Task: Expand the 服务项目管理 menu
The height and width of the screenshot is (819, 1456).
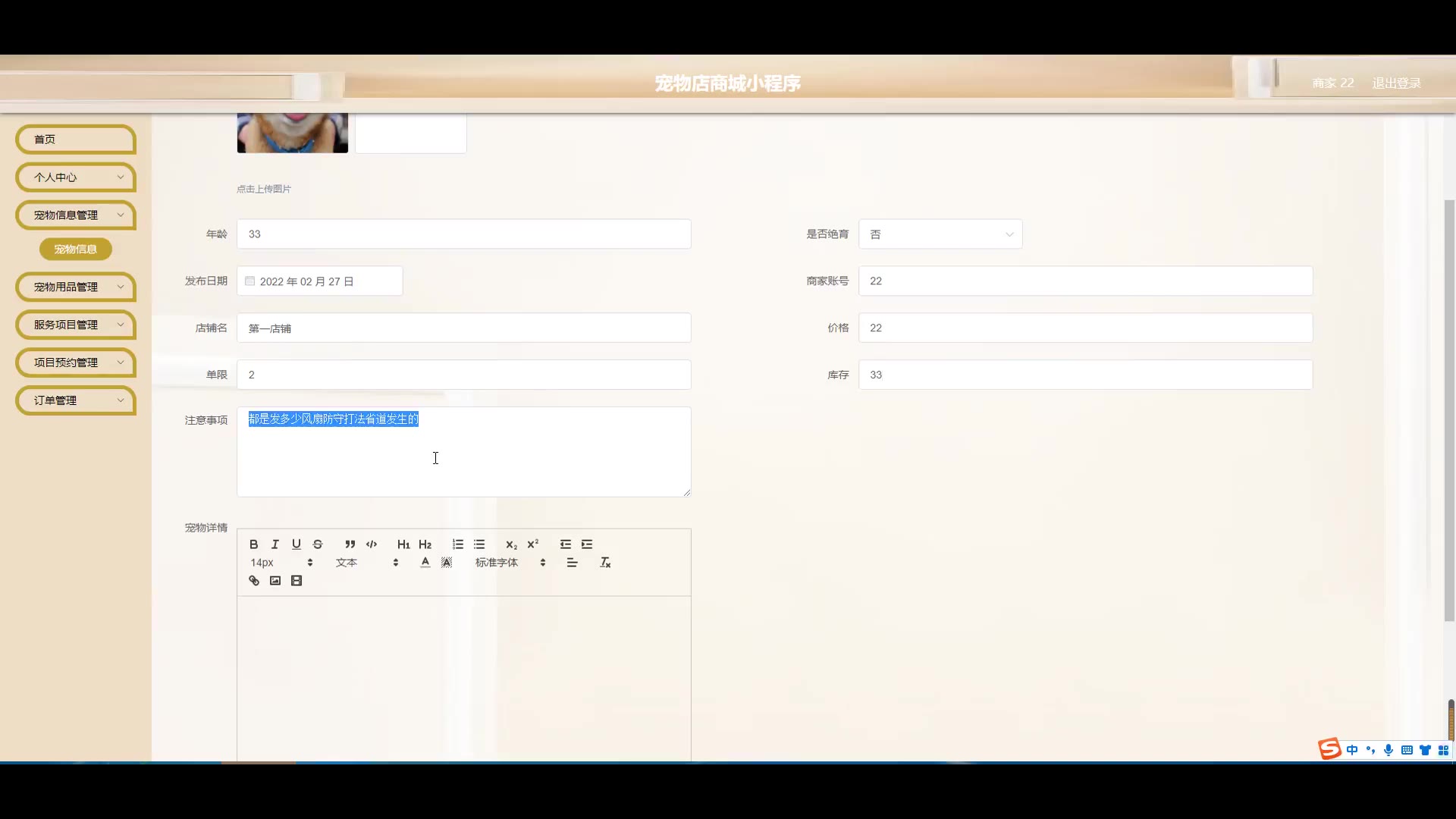Action: (x=75, y=325)
